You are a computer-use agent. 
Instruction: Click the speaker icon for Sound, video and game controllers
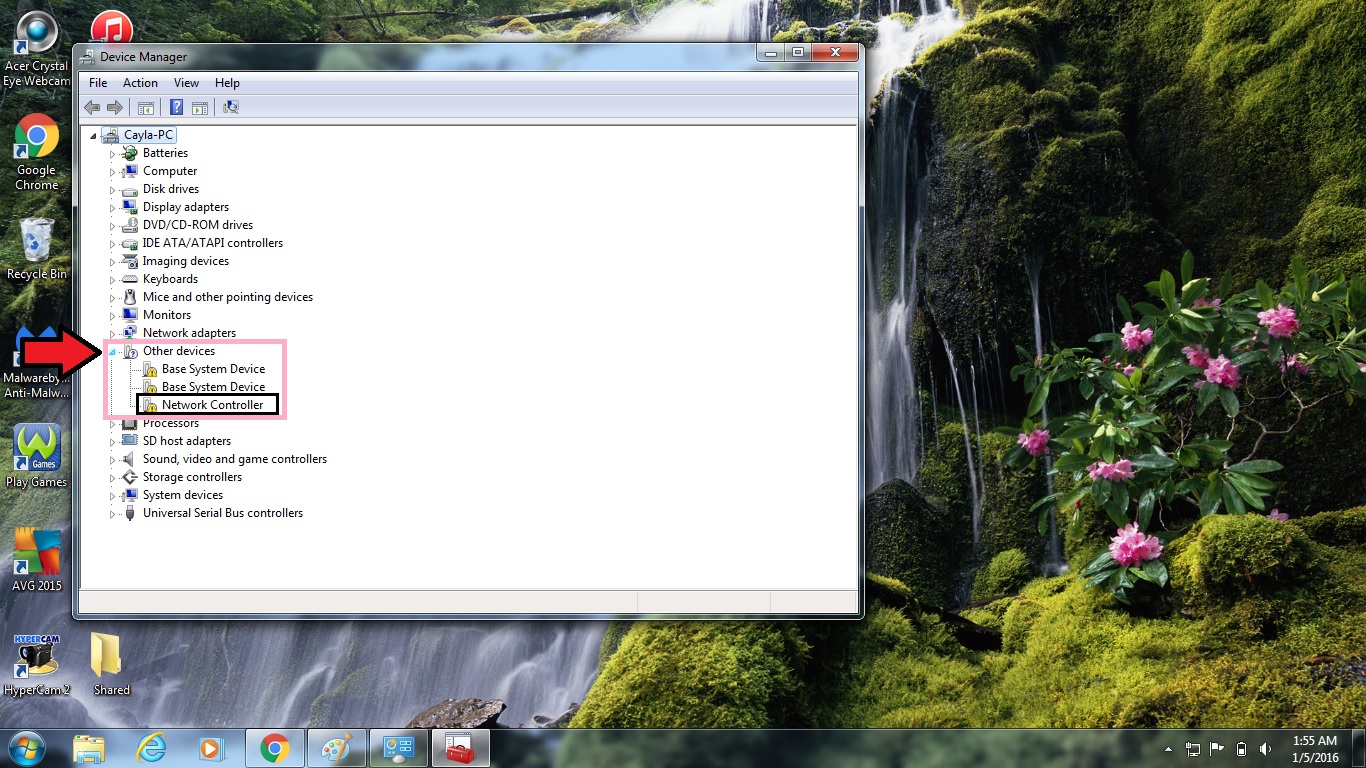click(x=129, y=459)
